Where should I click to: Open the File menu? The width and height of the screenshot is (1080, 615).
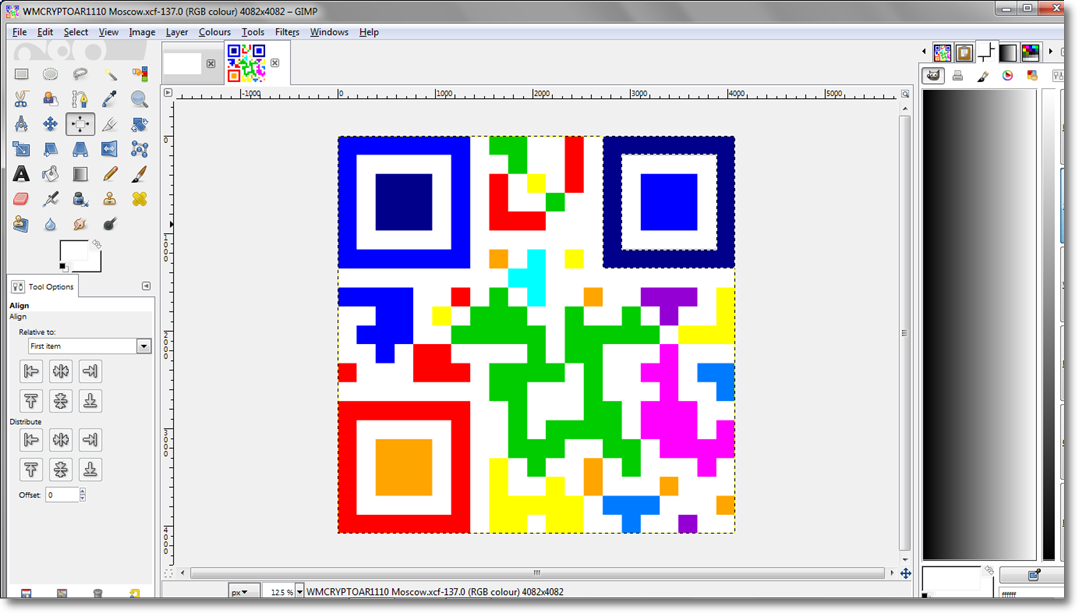point(19,32)
